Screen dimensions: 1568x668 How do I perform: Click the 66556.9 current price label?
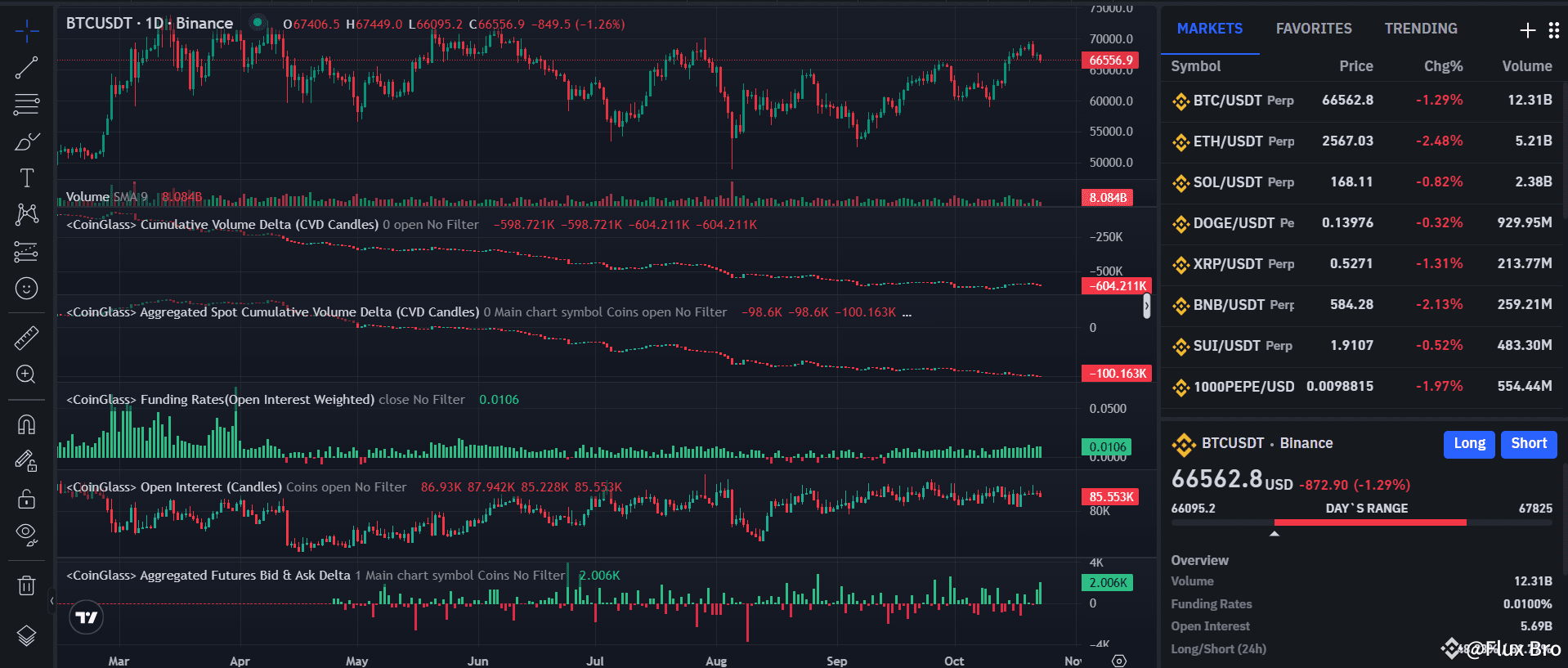click(1111, 61)
